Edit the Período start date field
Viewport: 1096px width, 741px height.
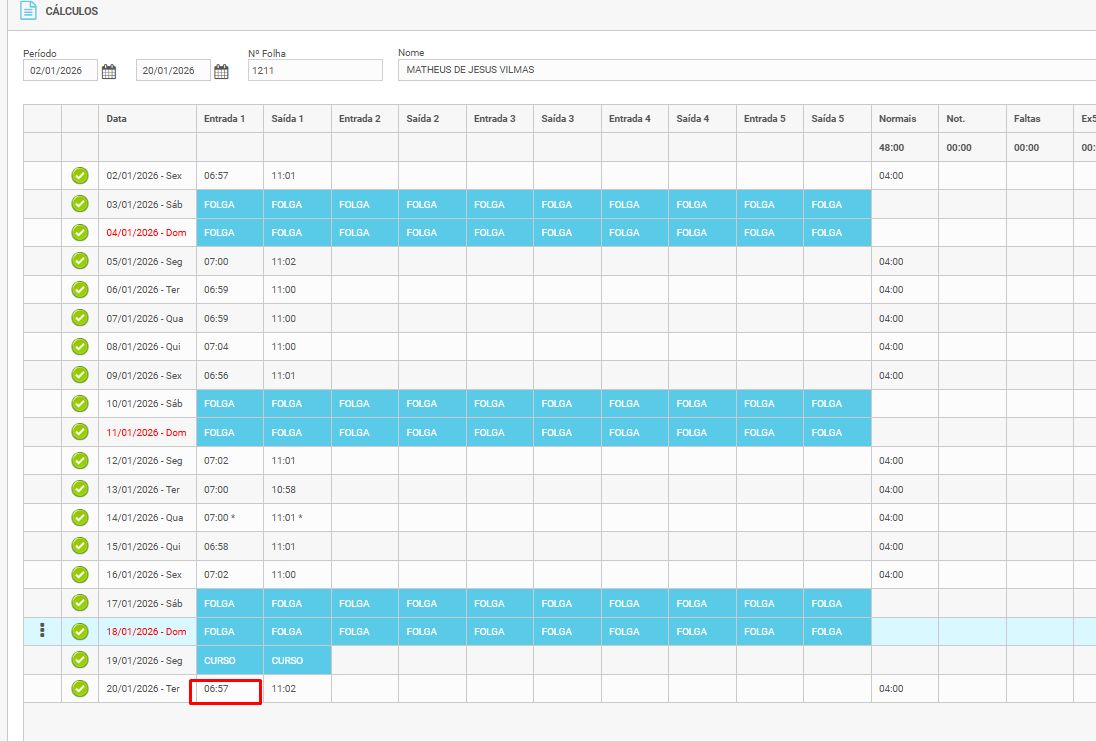pyautogui.click(x=60, y=71)
